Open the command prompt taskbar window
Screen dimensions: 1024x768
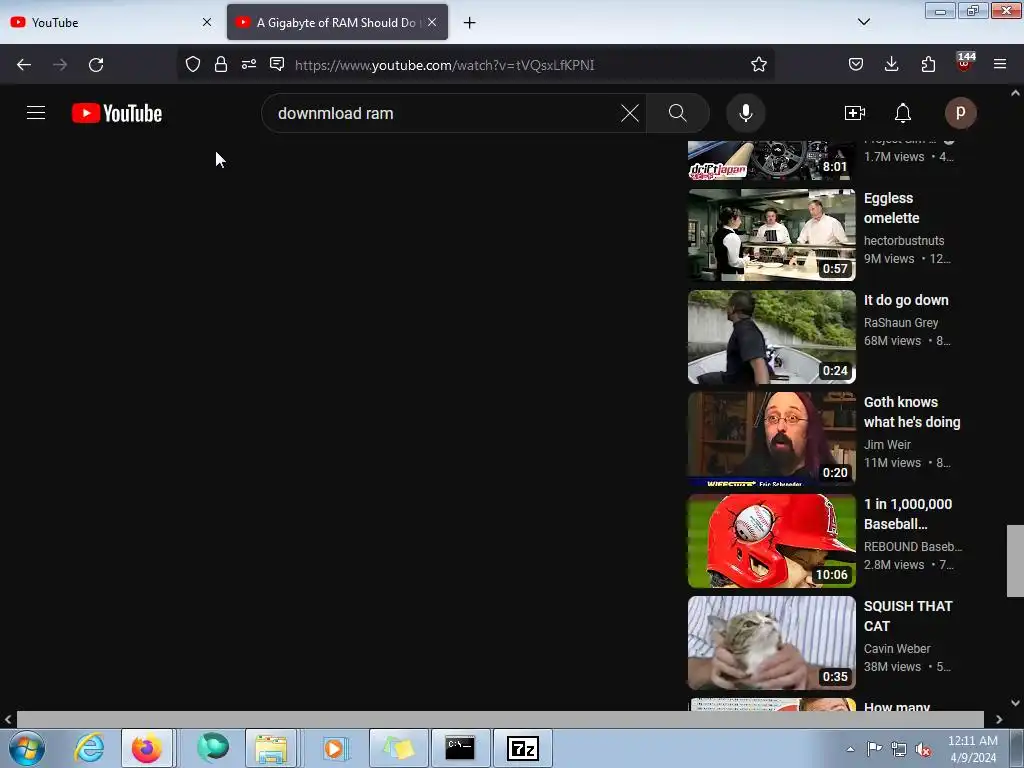point(459,748)
